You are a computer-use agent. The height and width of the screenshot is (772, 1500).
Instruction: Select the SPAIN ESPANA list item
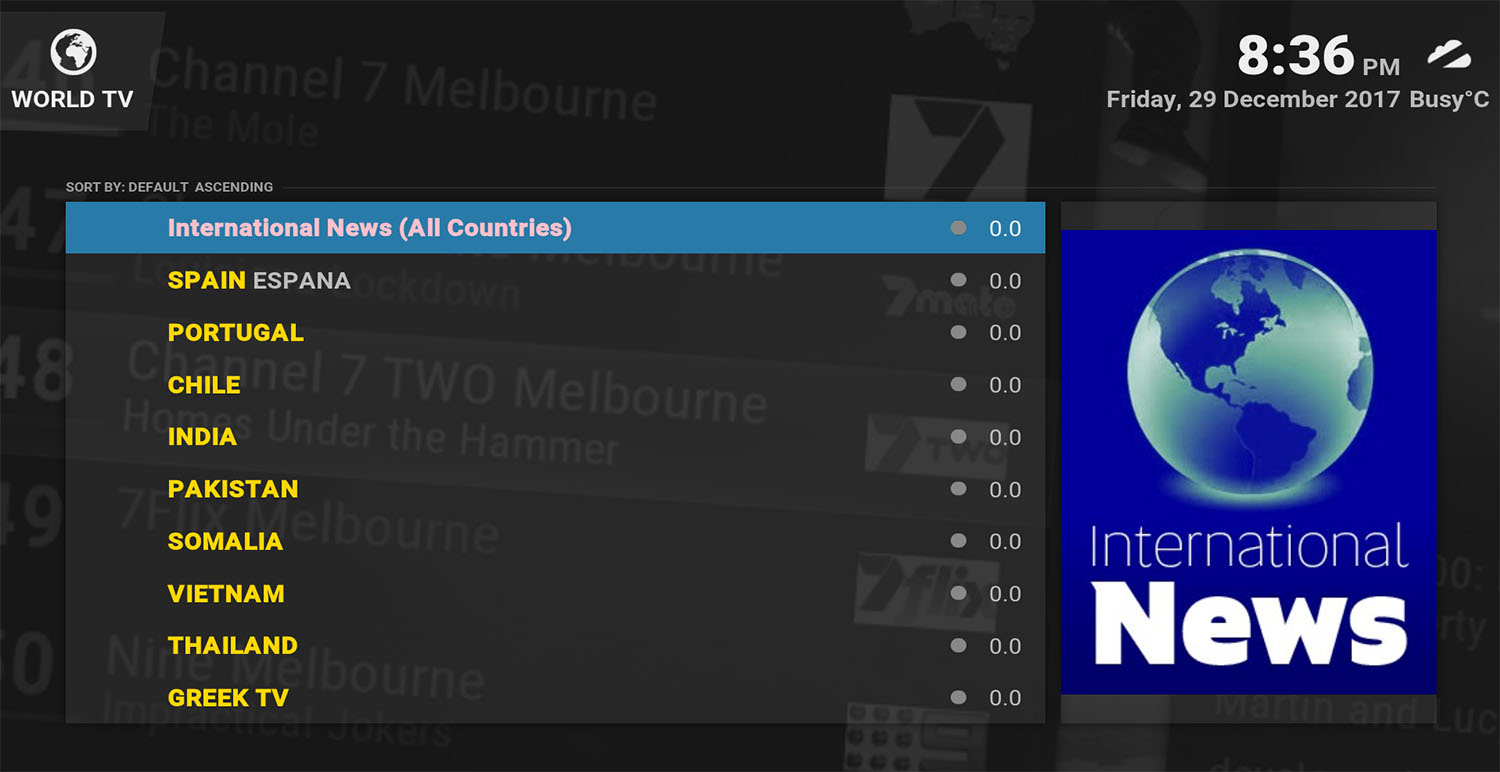555,280
